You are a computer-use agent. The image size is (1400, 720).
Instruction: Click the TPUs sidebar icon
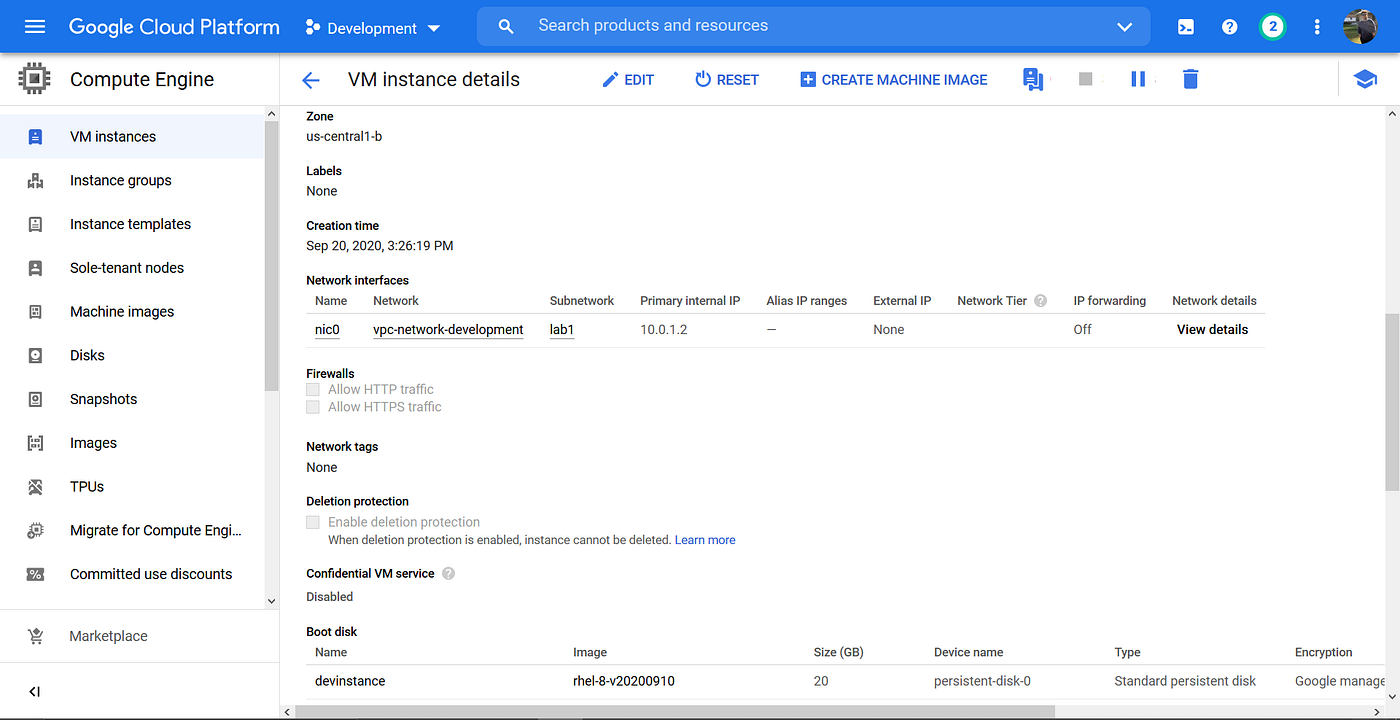(35, 487)
